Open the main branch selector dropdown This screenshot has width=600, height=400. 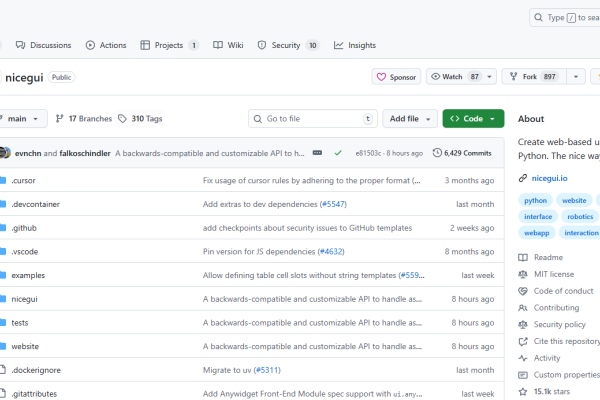click(22, 119)
